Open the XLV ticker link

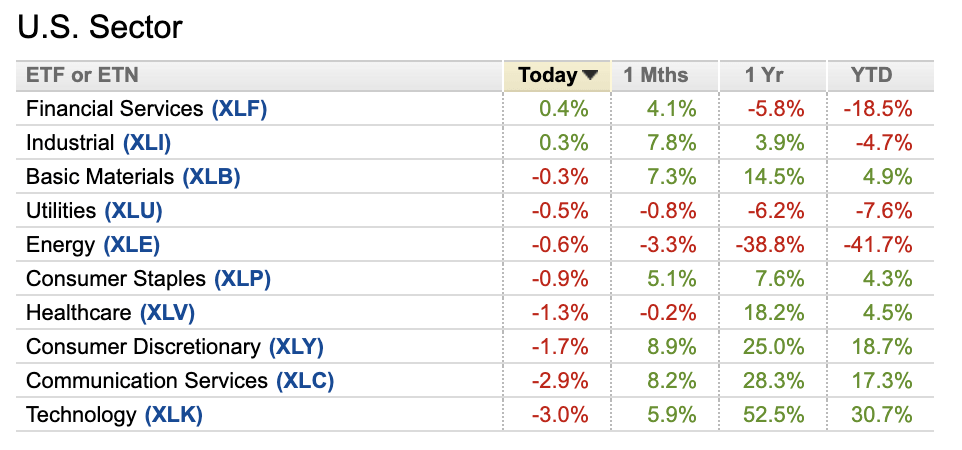[167, 313]
